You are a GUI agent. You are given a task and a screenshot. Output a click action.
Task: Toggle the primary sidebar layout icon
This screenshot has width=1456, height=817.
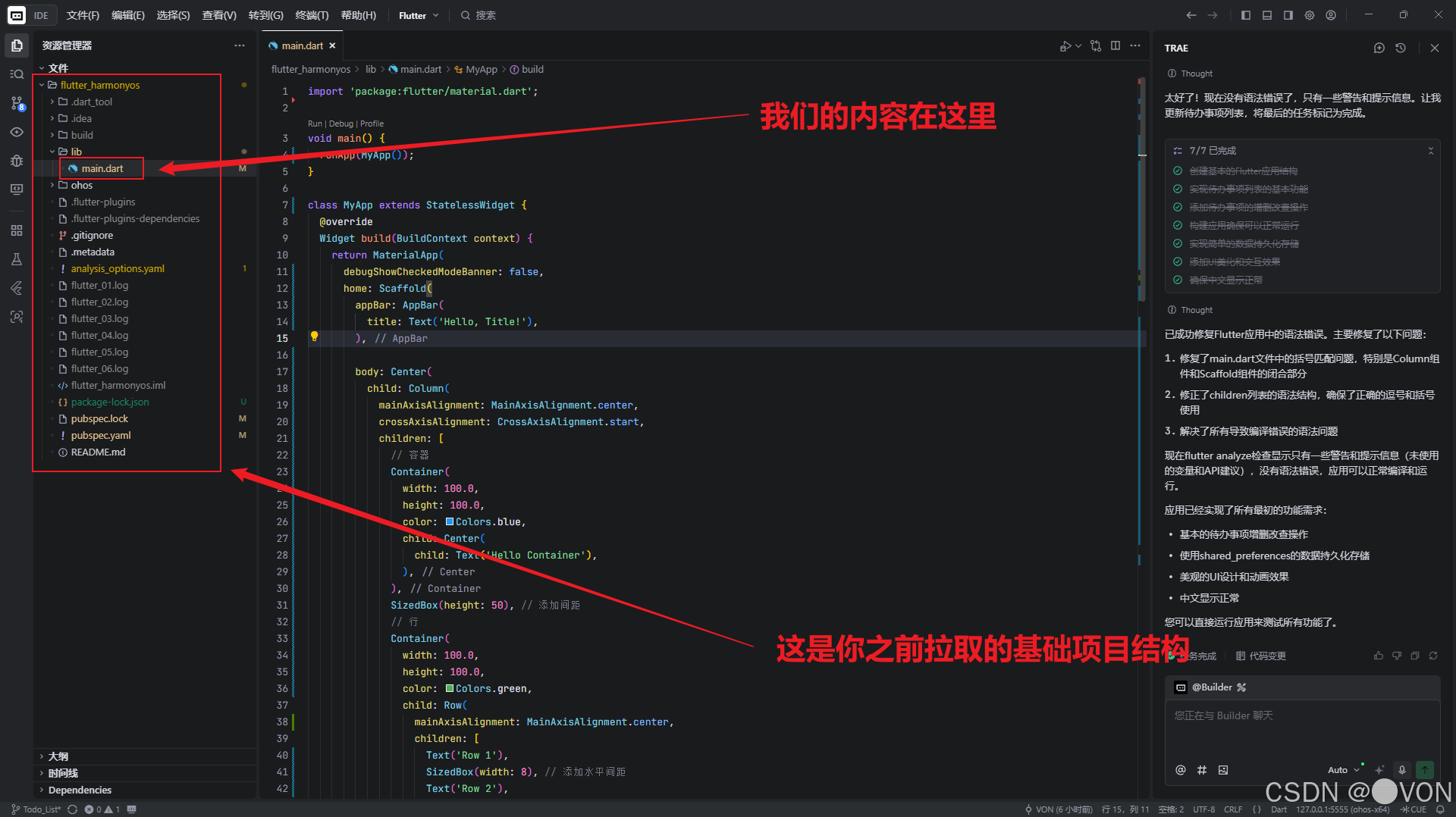pyautogui.click(x=1246, y=15)
